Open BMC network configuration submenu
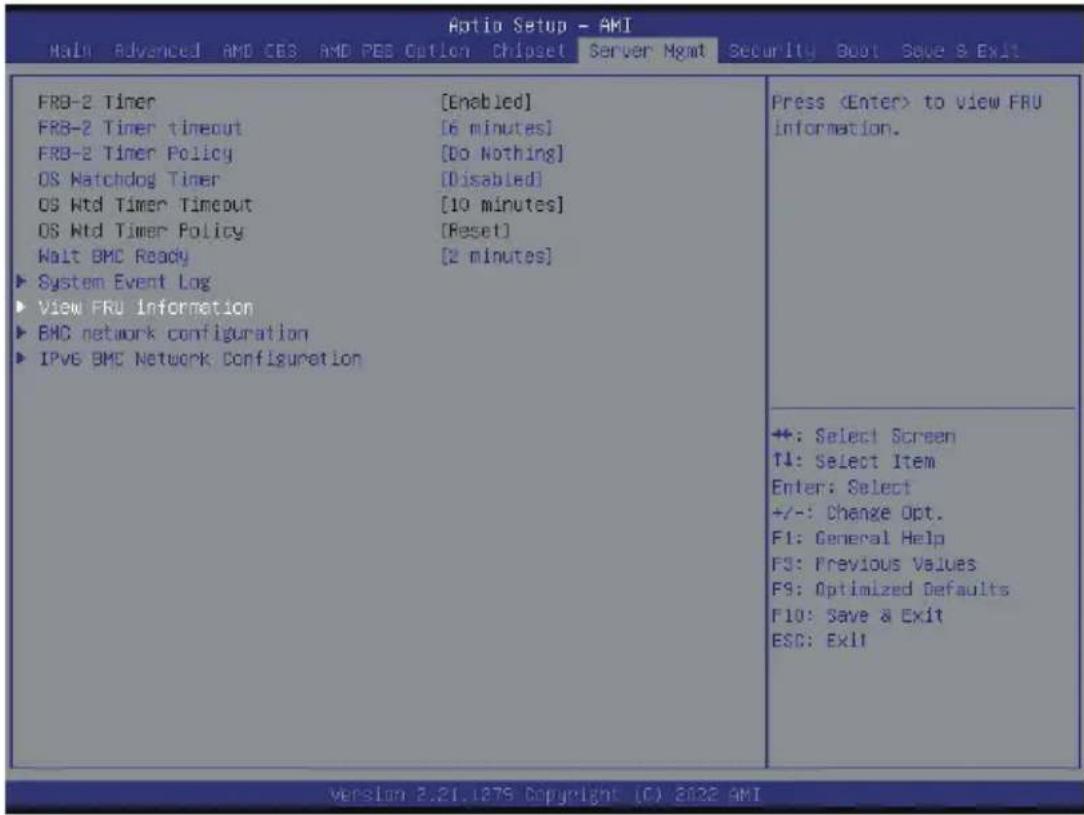 tap(174, 333)
